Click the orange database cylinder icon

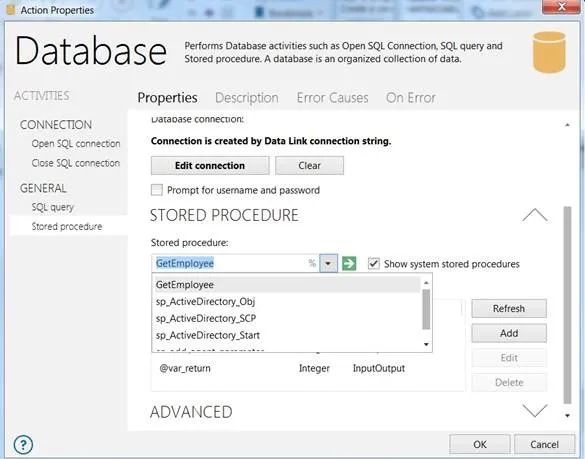pos(549,52)
